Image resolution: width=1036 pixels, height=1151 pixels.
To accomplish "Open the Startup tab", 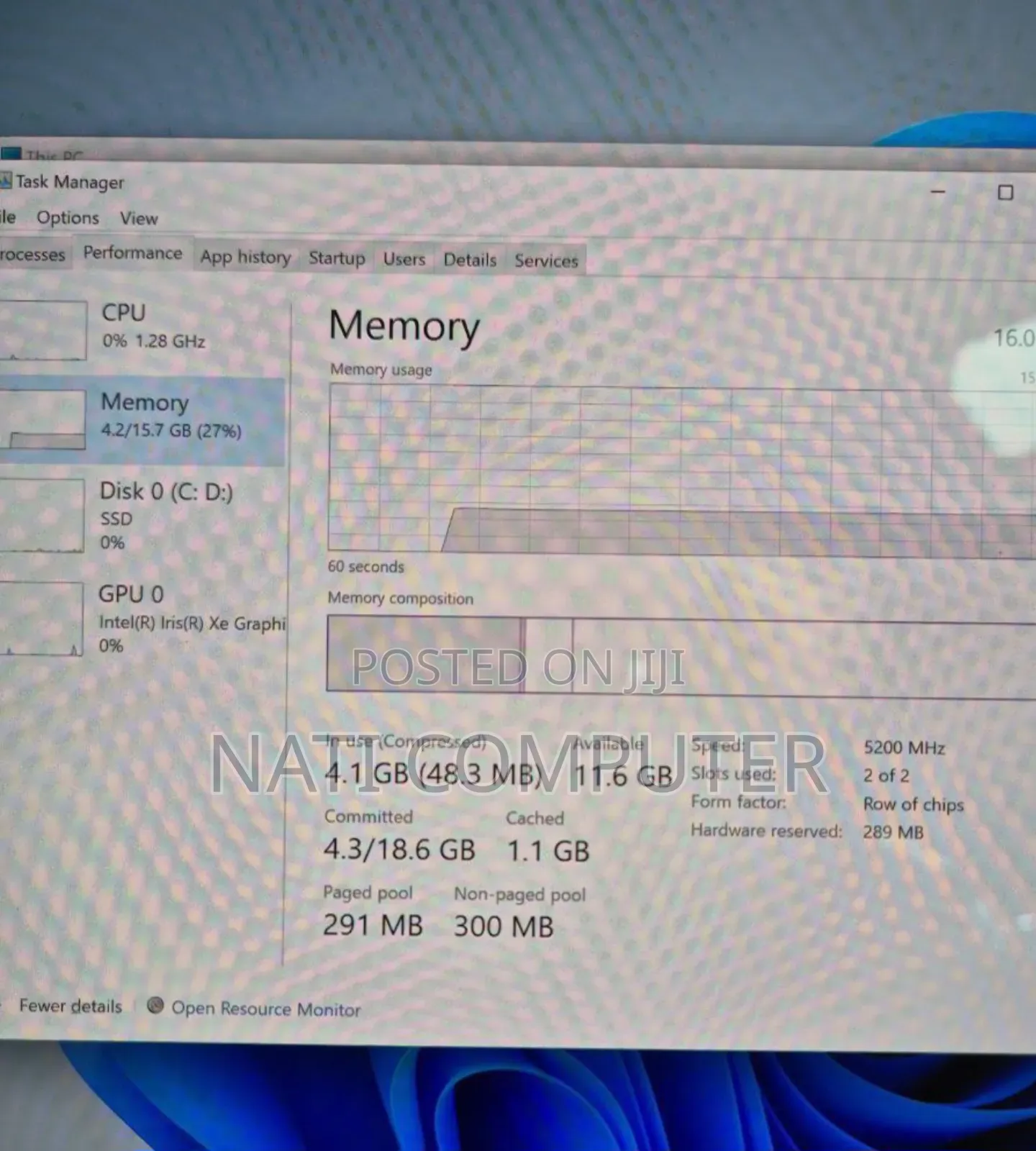I will (x=337, y=258).
